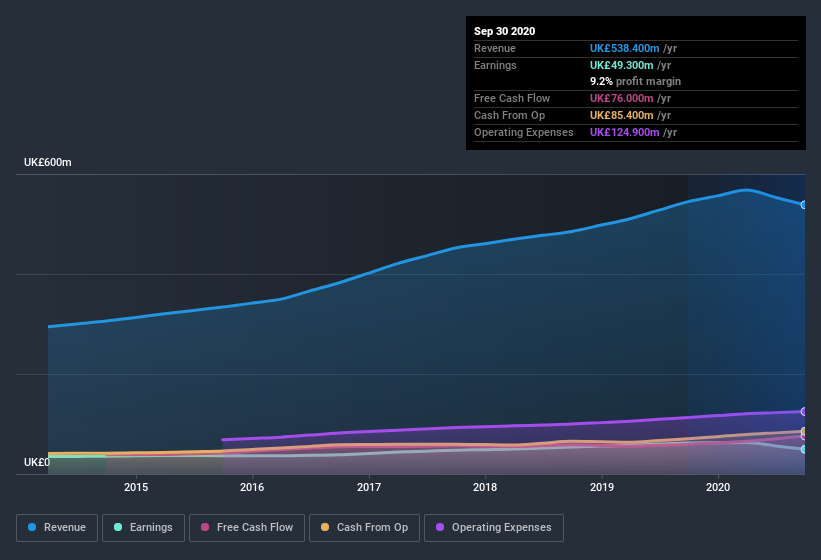
Task: Click the UK£600m y-axis label
Action: 48,162
